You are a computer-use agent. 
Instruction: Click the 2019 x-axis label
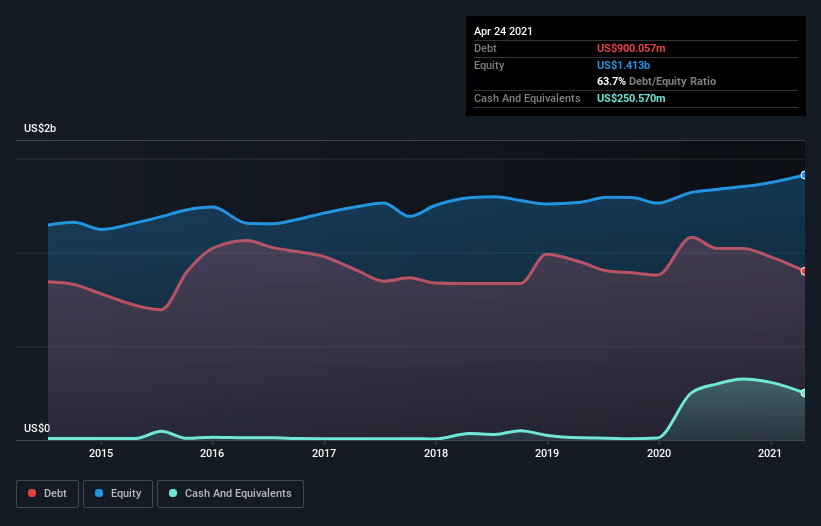coord(547,453)
